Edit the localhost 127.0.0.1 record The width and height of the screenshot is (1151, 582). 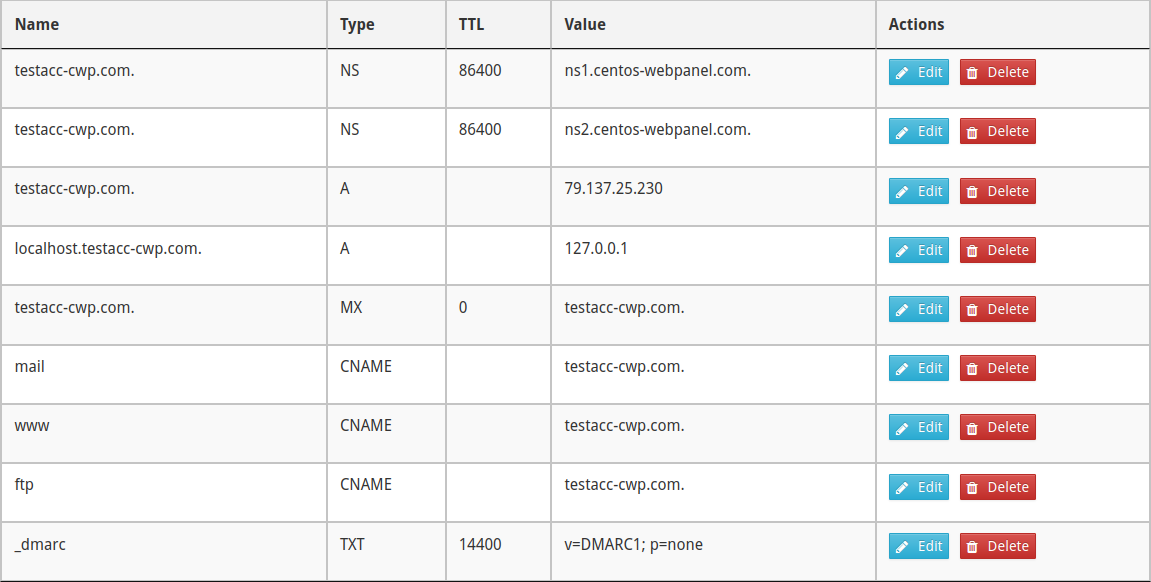[x=918, y=250]
